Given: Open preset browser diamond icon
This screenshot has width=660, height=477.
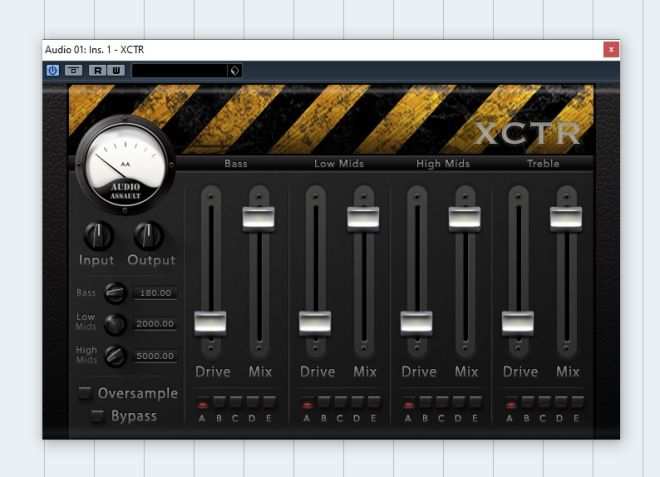Looking at the screenshot, I should click(234, 71).
